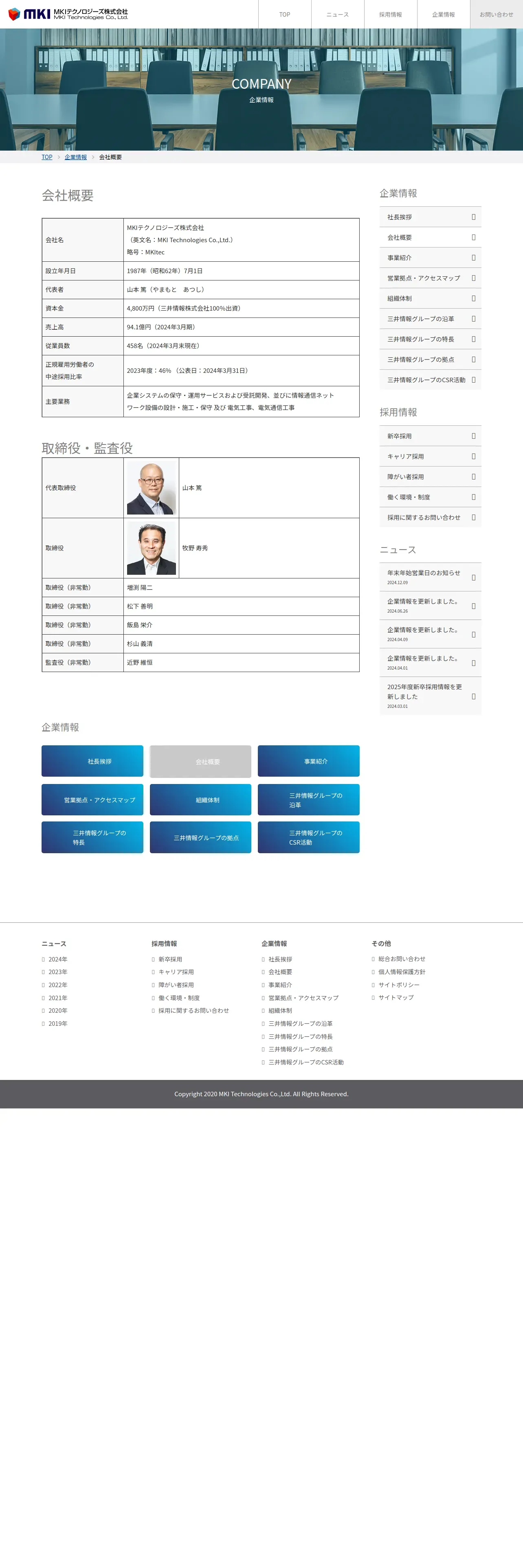The image size is (523, 1568).
Task: Open footer link 働く環境・制度
Action: coord(179,998)
